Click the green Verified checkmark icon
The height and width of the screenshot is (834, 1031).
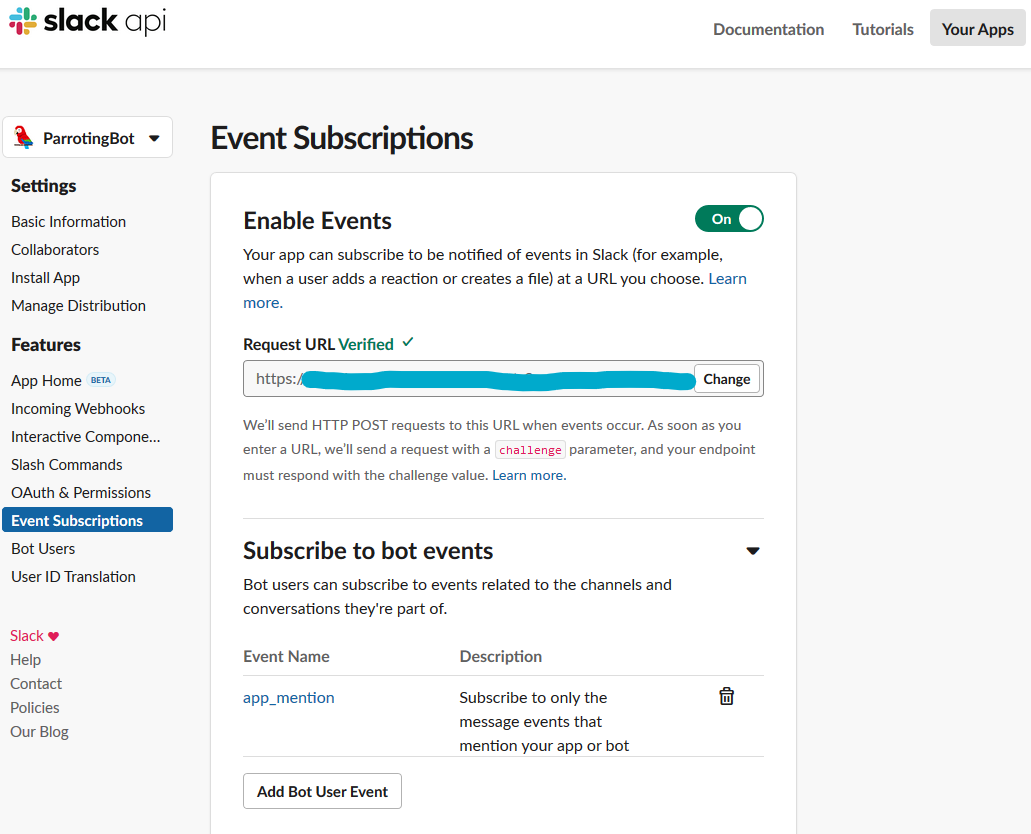408,342
